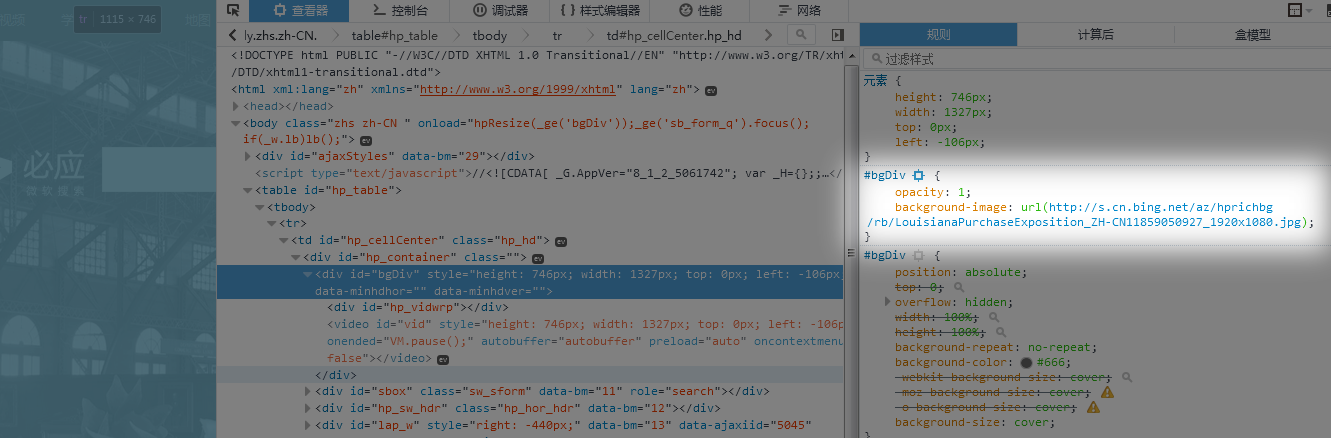This screenshot has width=1331, height=438.
Task: Open the HTML search magnifier box
Action: 803,36
